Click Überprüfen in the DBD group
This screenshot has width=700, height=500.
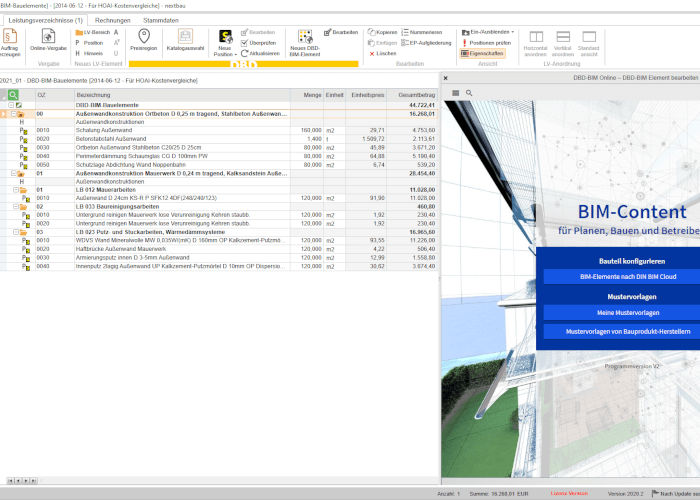[258, 43]
